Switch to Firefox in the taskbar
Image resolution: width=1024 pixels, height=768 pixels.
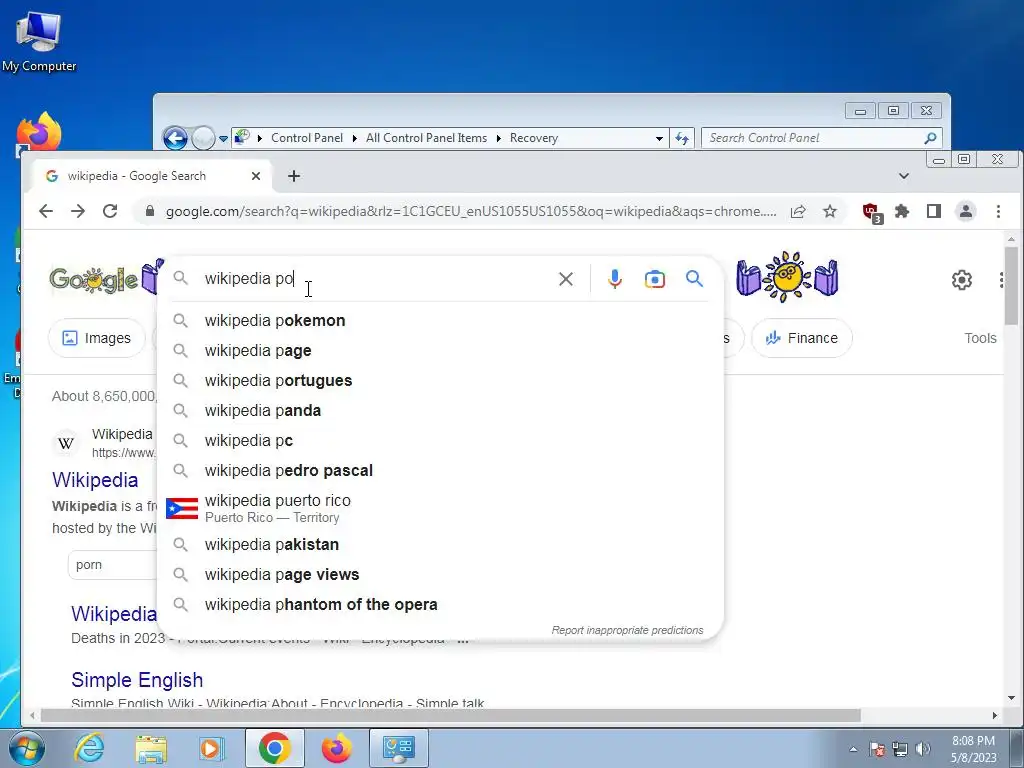(x=337, y=748)
